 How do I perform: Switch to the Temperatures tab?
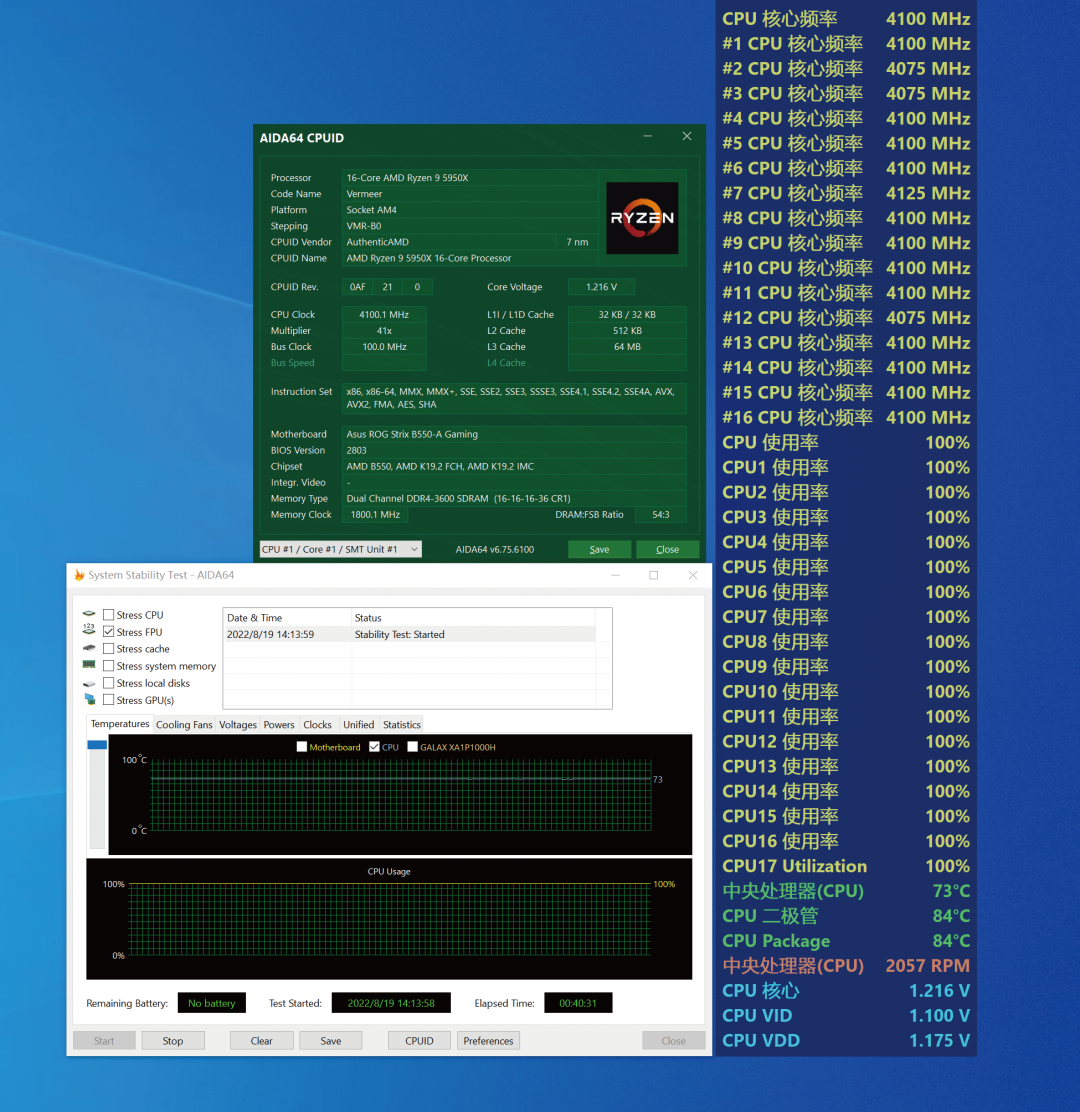click(120, 724)
